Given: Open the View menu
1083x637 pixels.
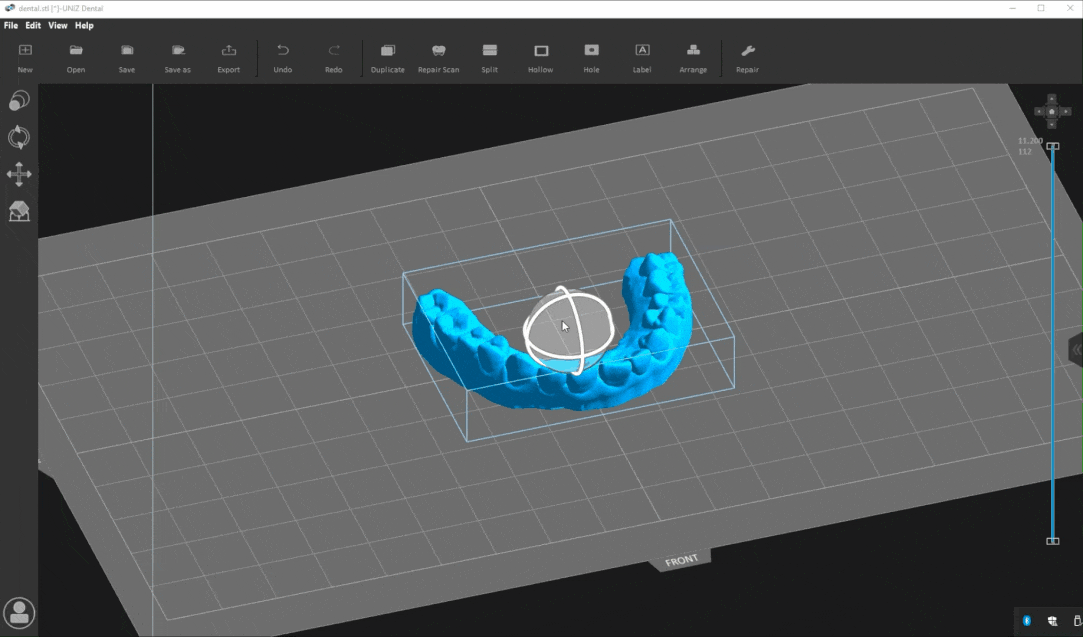Looking at the screenshot, I should (x=58, y=25).
